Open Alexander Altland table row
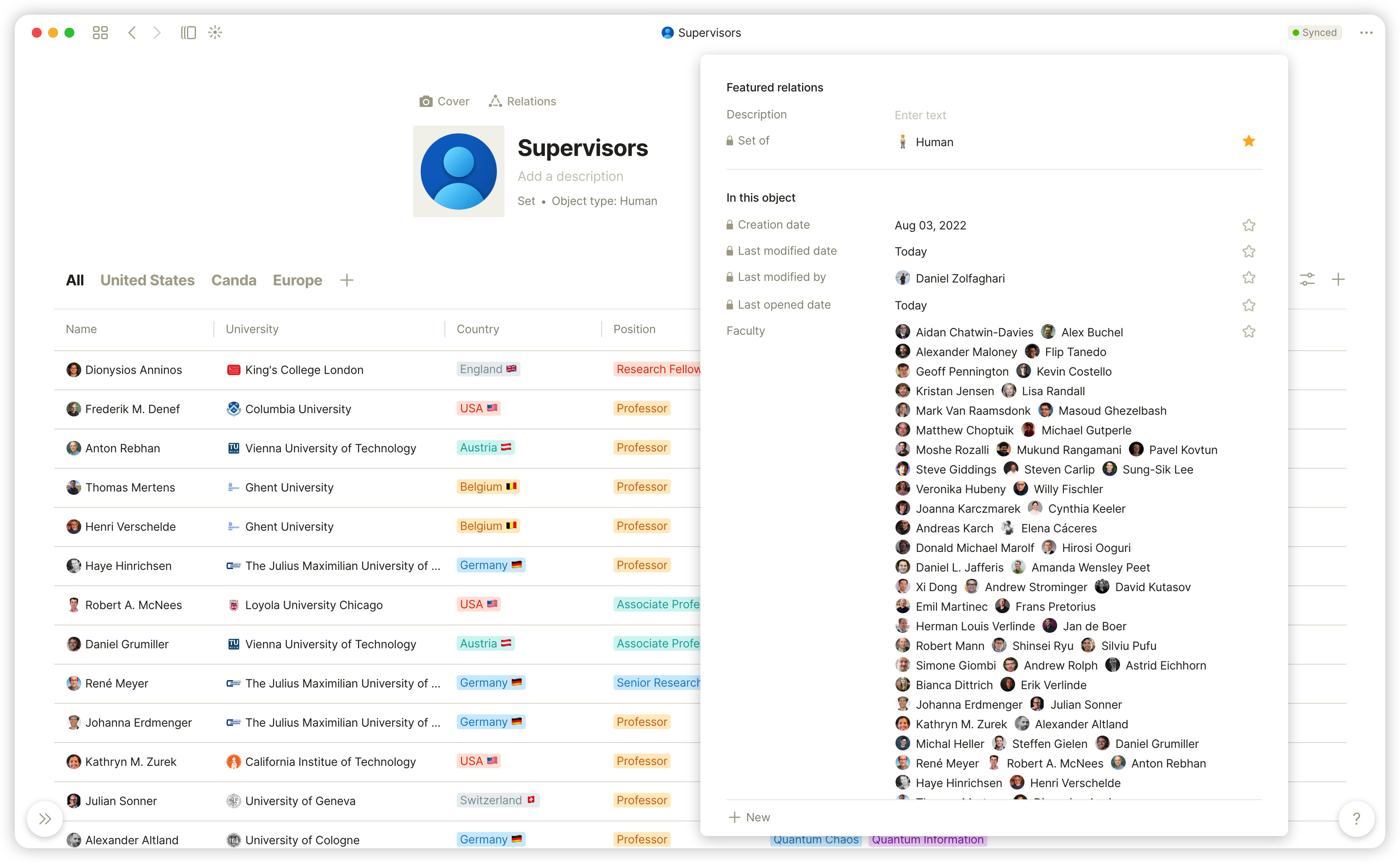1400x863 pixels. tap(123, 840)
